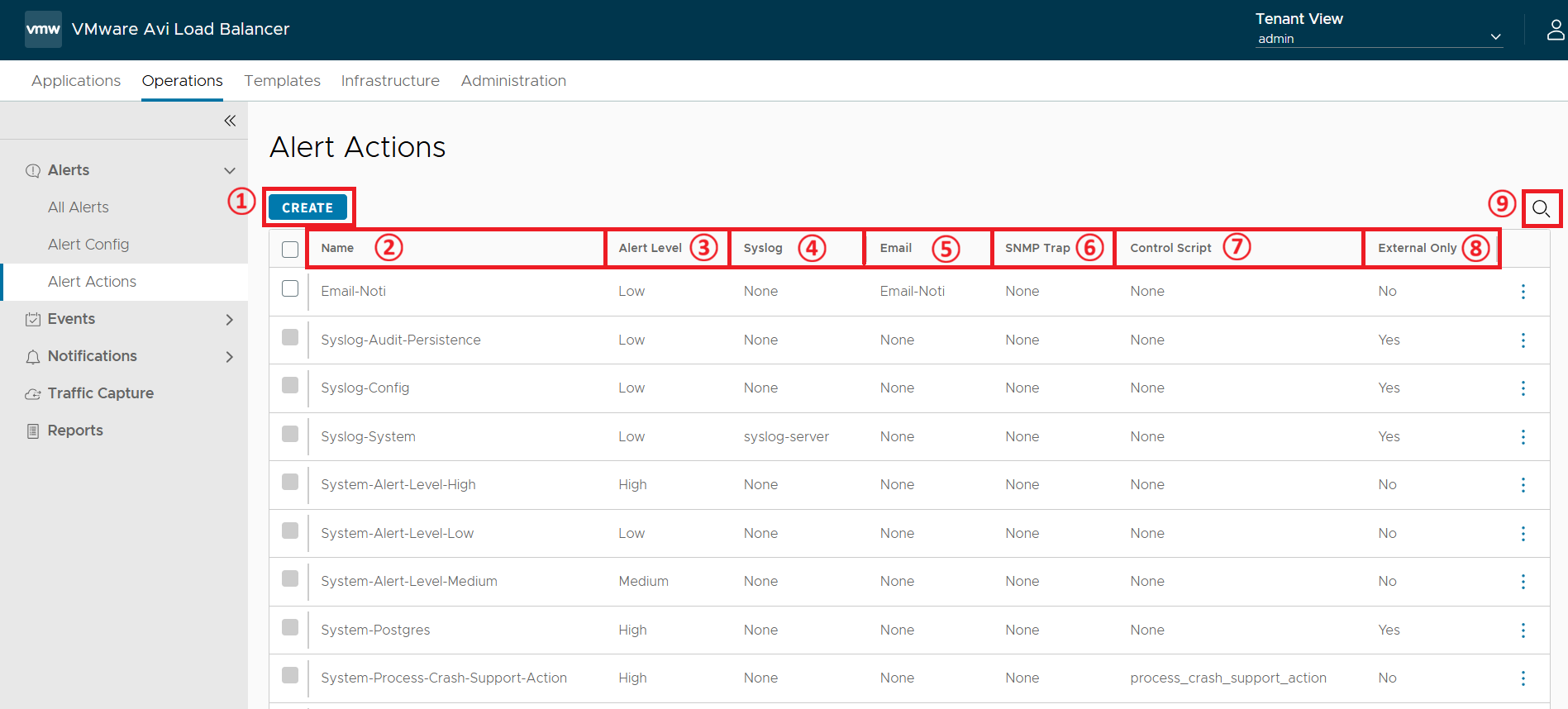The width and height of the screenshot is (1568, 709).
Task: Open row actions menu for Syslog-Audit-Persistence
Action: [x=1523, y=340]
